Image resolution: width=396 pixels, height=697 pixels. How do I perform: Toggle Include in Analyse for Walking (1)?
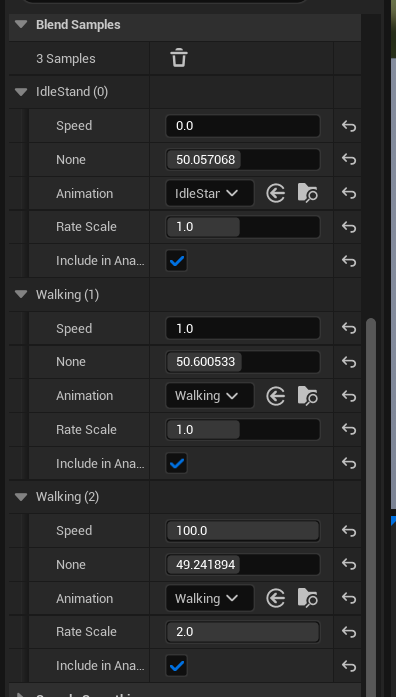pyautogui.click(x=177, y=463)
